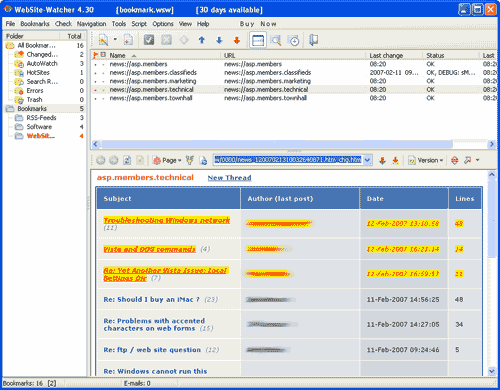Select All Bookmarks folder in tree

pyautogui.click(x=36, y=45)
